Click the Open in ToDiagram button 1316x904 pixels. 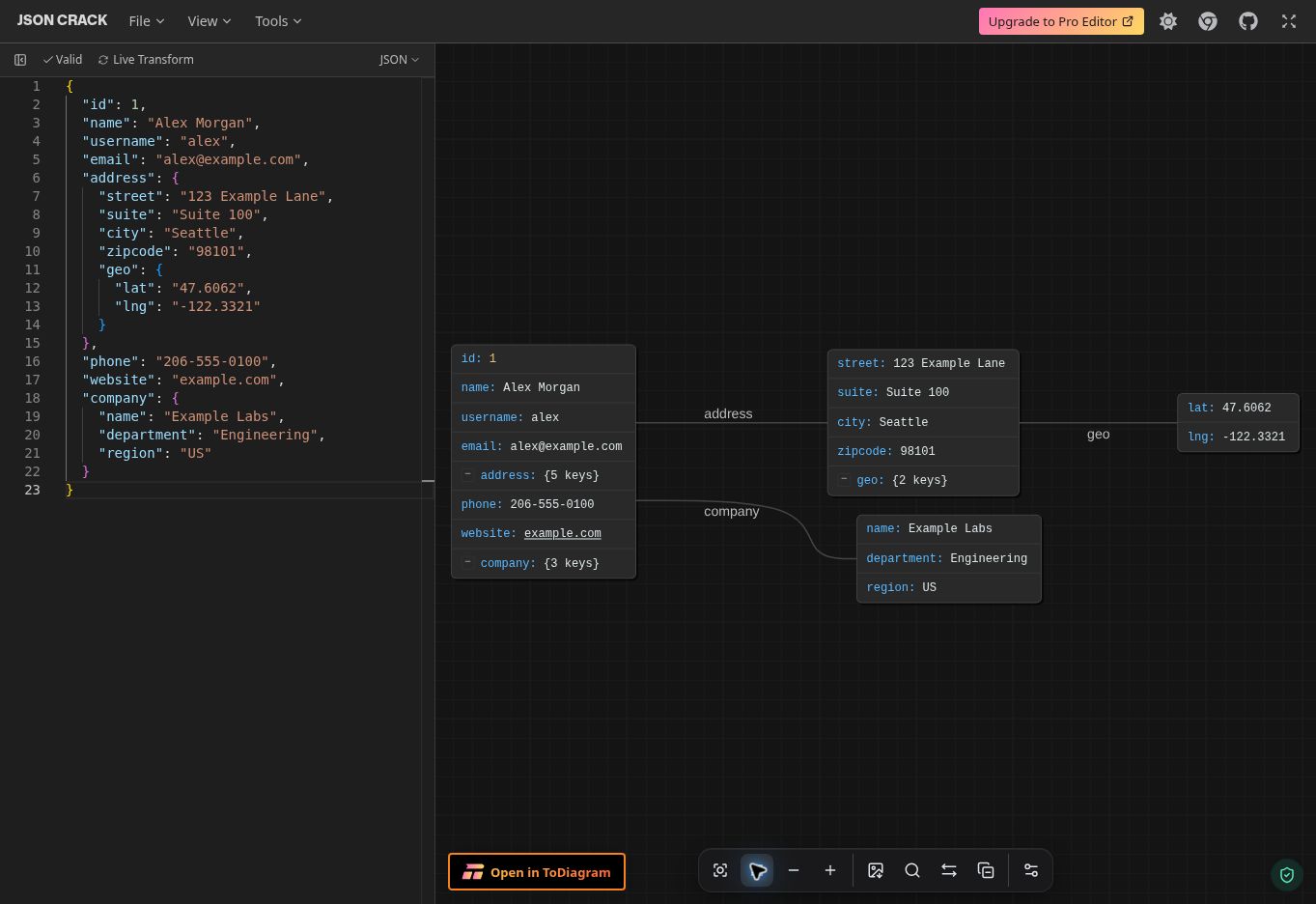[537, 872]
